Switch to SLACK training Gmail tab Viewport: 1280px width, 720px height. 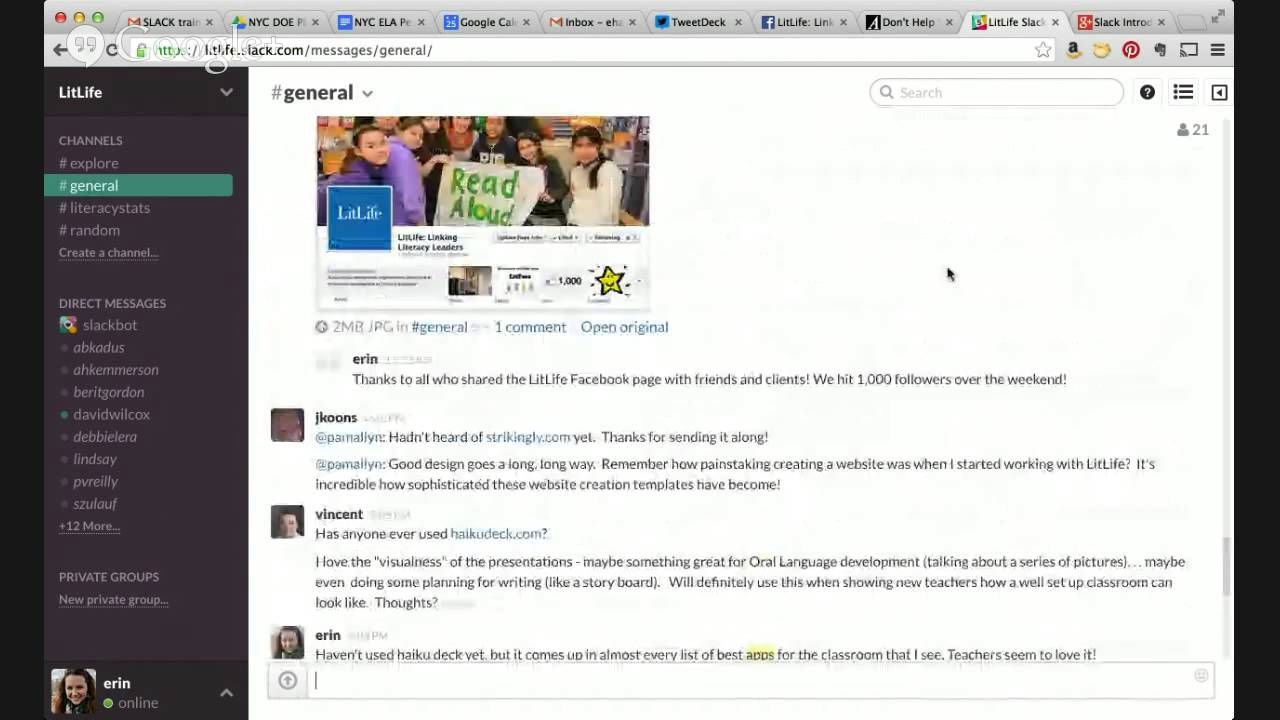point(171,22)
